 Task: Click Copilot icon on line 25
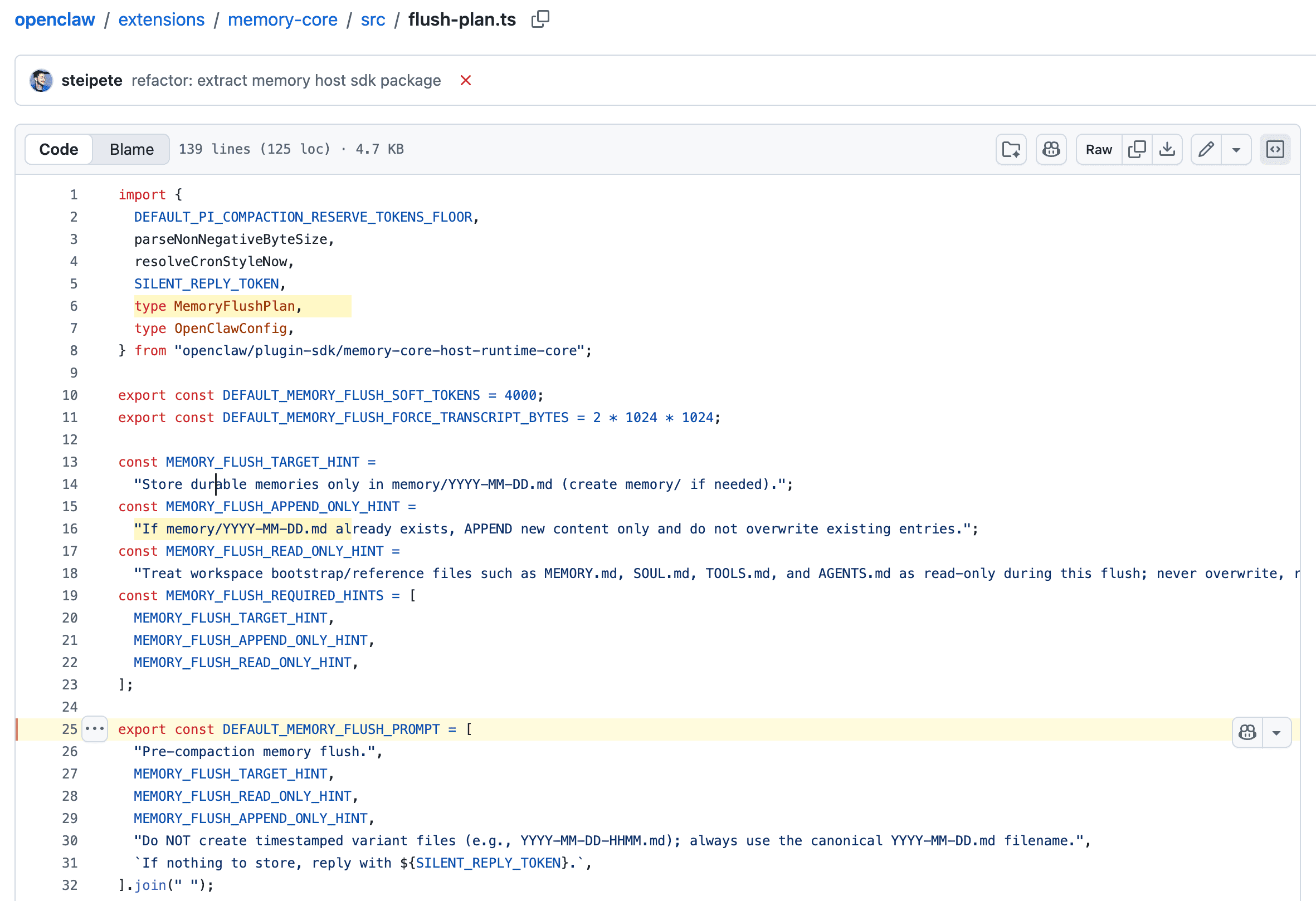1247,732
